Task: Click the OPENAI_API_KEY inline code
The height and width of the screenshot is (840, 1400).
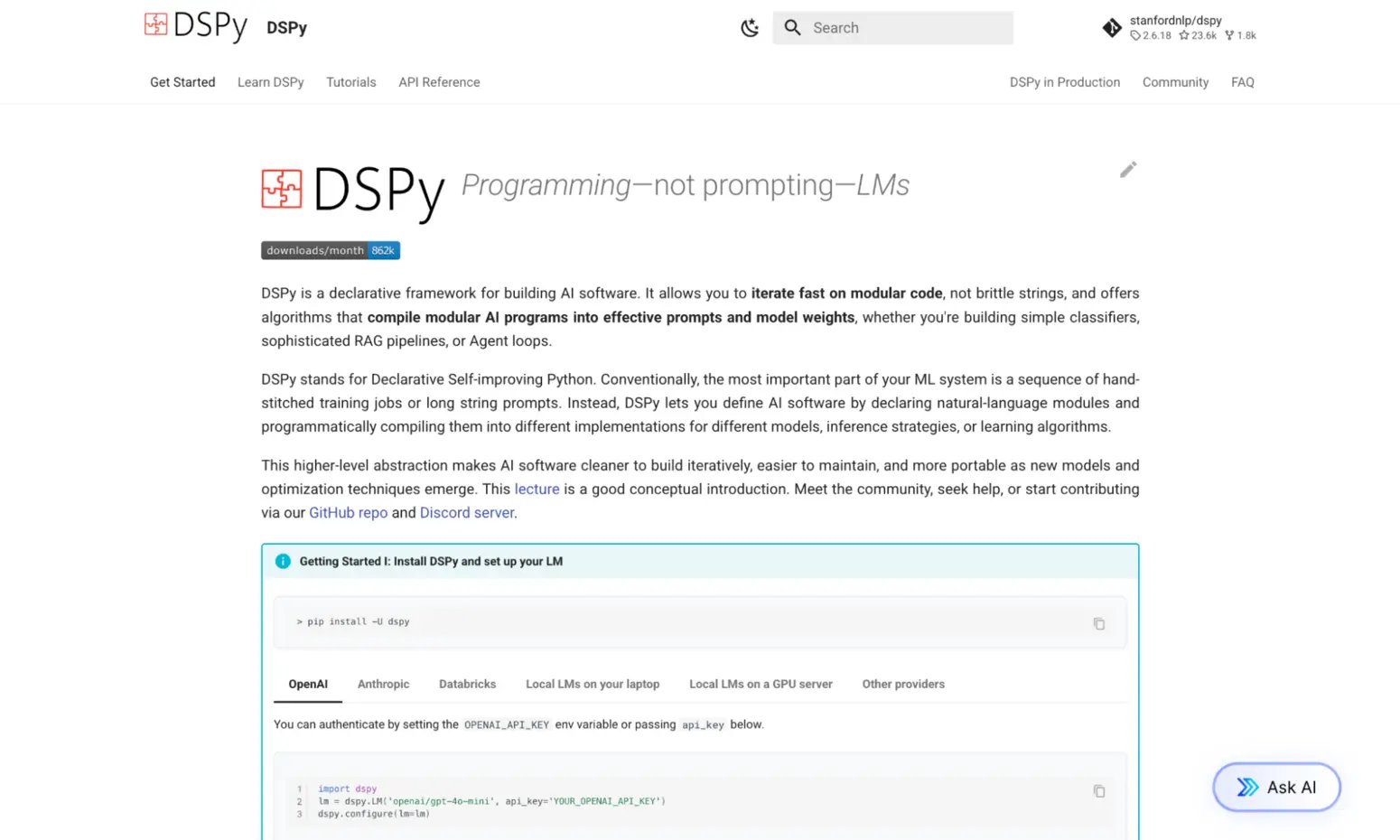Action: pos(507,724)
